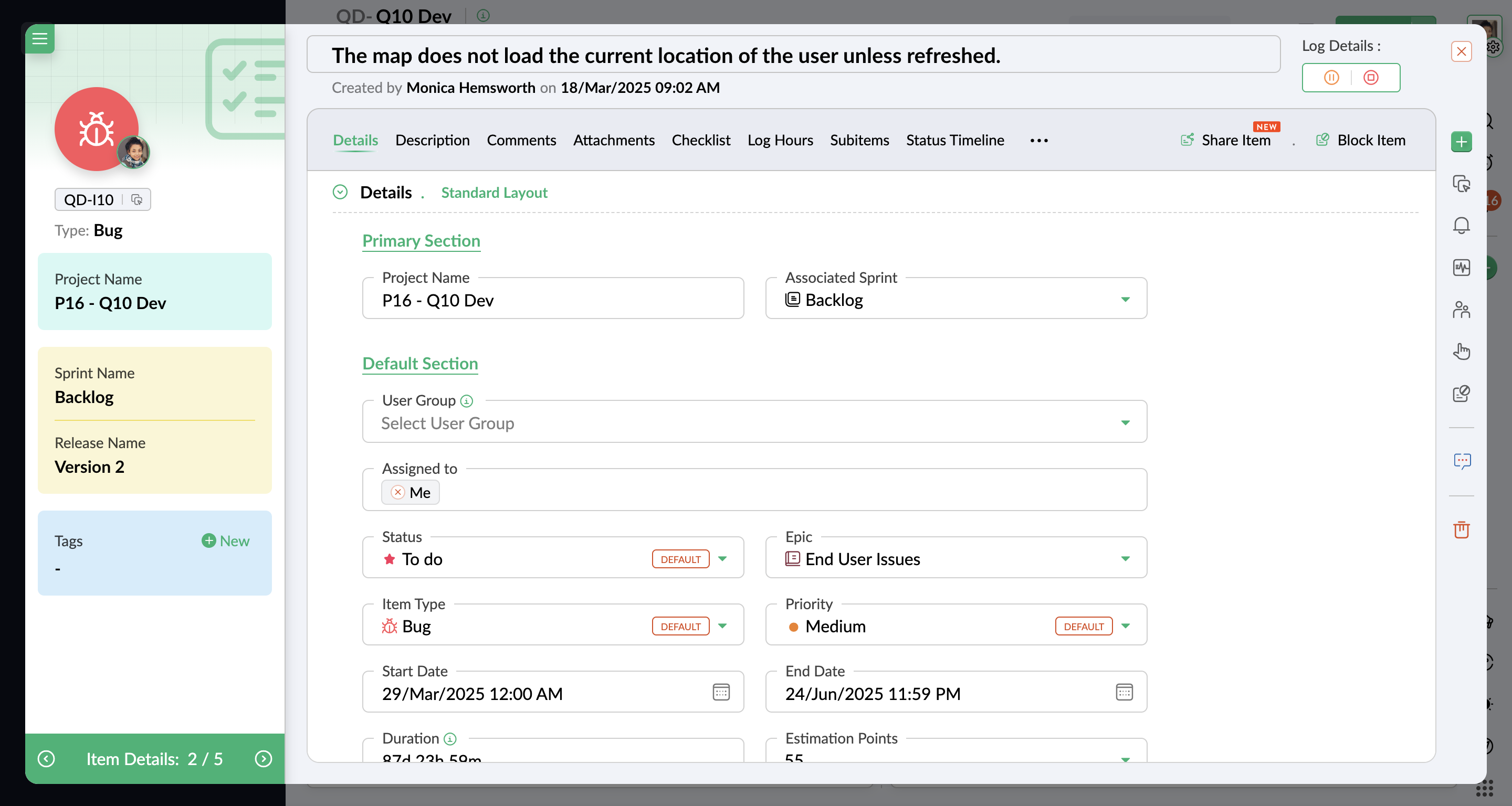Copy the QD-I10 item ID icon
The image size is (1512, 806).
click(136, 199)
